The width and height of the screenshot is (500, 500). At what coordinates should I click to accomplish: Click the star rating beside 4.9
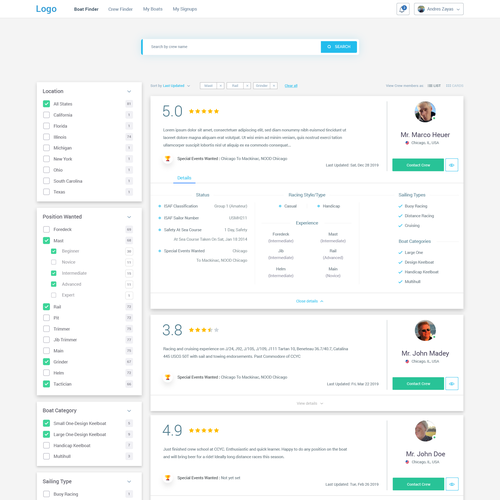click(204, 430)
